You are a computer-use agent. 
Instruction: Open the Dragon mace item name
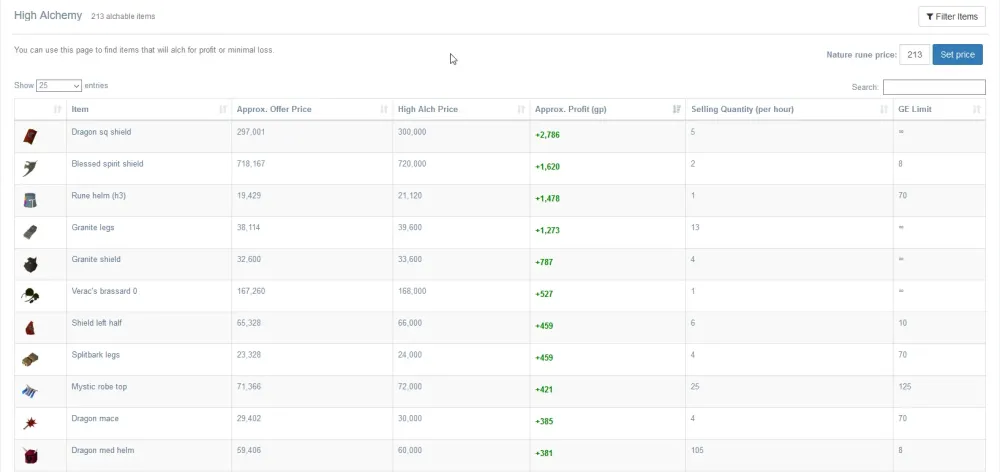pos(95,418)
